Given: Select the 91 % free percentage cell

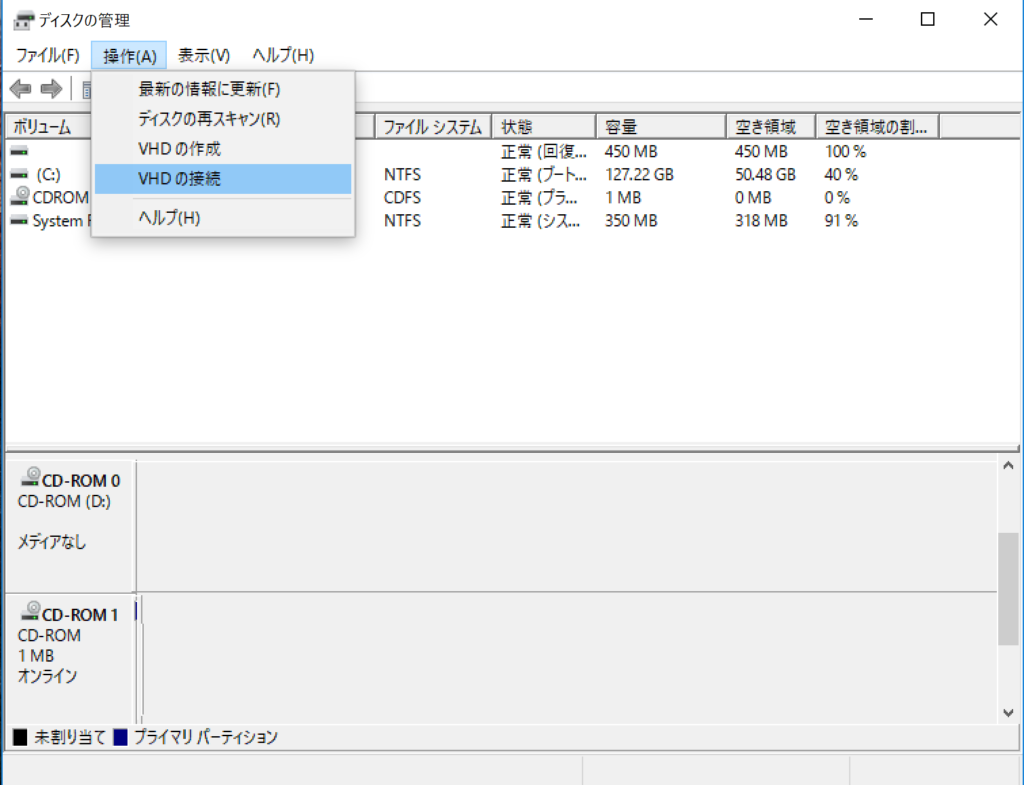Looking at the screenshot, I should pos(841,221).
